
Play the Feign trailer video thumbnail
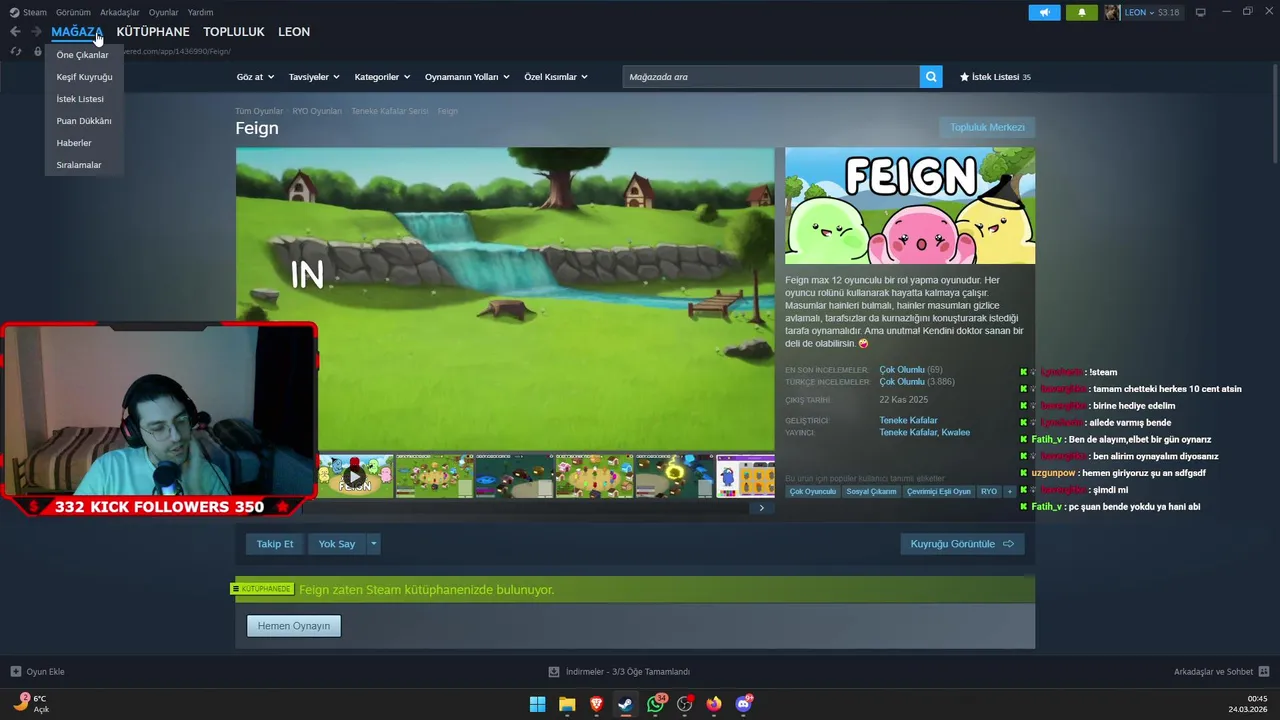click(x=355, y=476)
